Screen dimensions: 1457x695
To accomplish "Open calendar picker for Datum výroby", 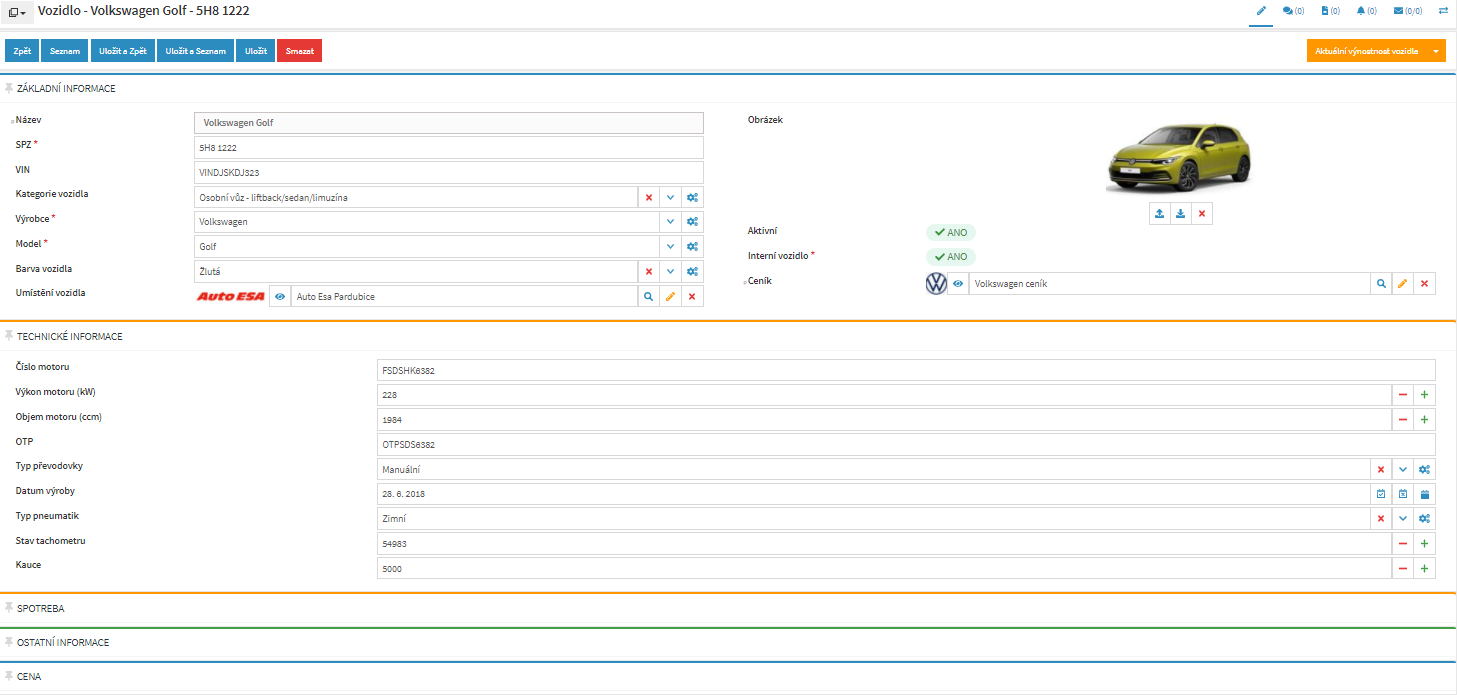I will 1425,494.
